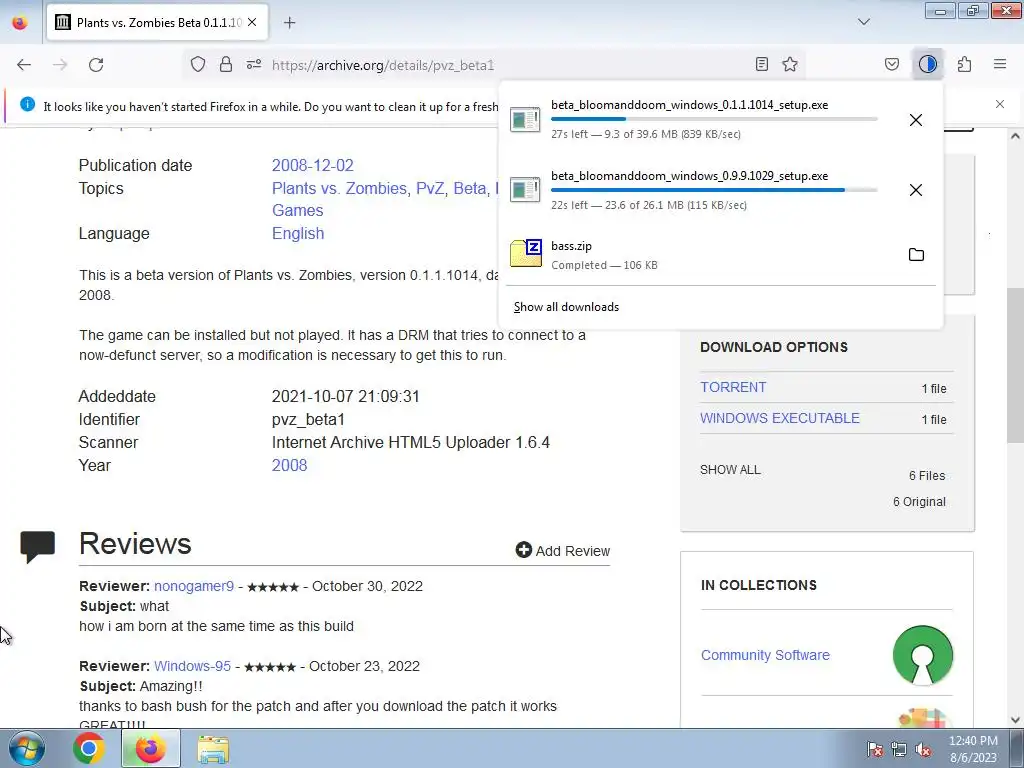Image resolution: width=1024 pixels, height=768 pixels.
Task: Open the bass.zip completed download
Action: point(703,255)
